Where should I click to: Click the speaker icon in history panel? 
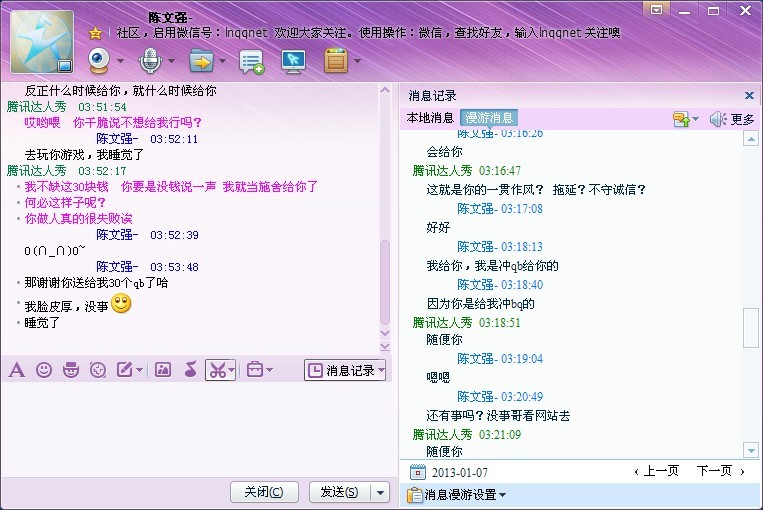(x=718, y=119)
